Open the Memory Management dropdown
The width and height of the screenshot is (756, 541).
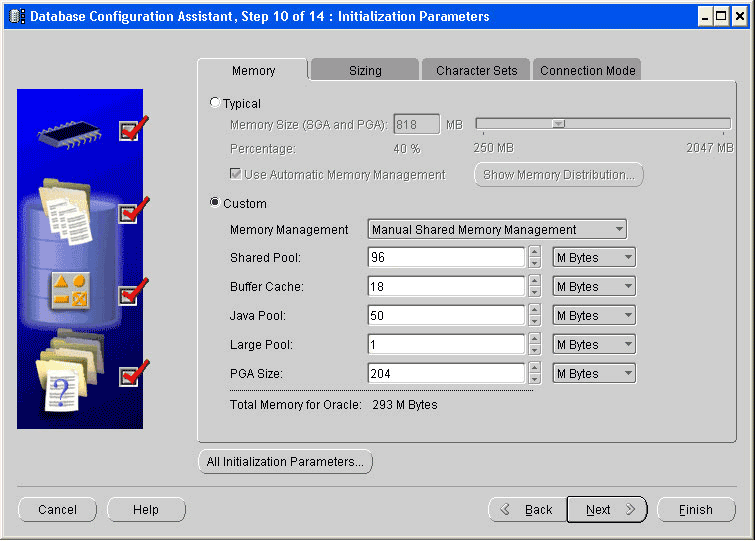coord(497,230)
